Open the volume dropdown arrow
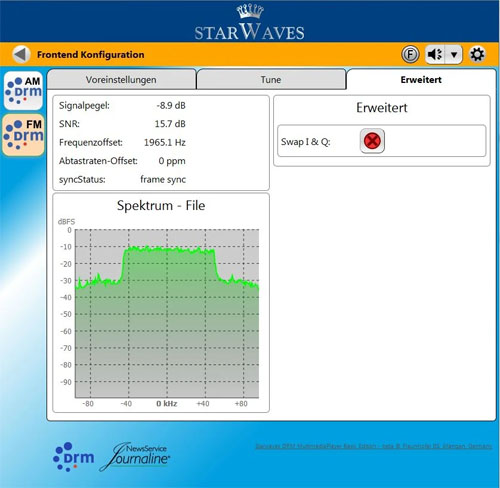Viewport: 500px width, 488px height. pyautogui.click(x=454, y=54)
